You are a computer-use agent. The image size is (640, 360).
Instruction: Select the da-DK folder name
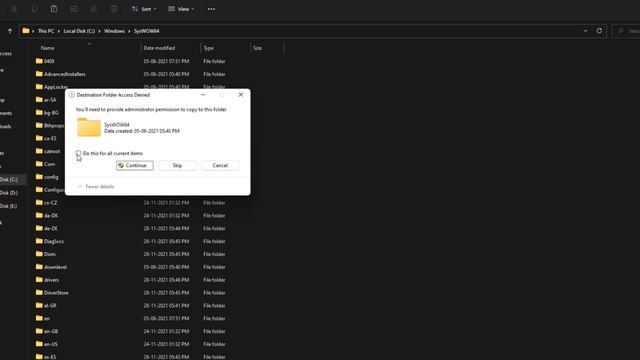pos(51,216)
